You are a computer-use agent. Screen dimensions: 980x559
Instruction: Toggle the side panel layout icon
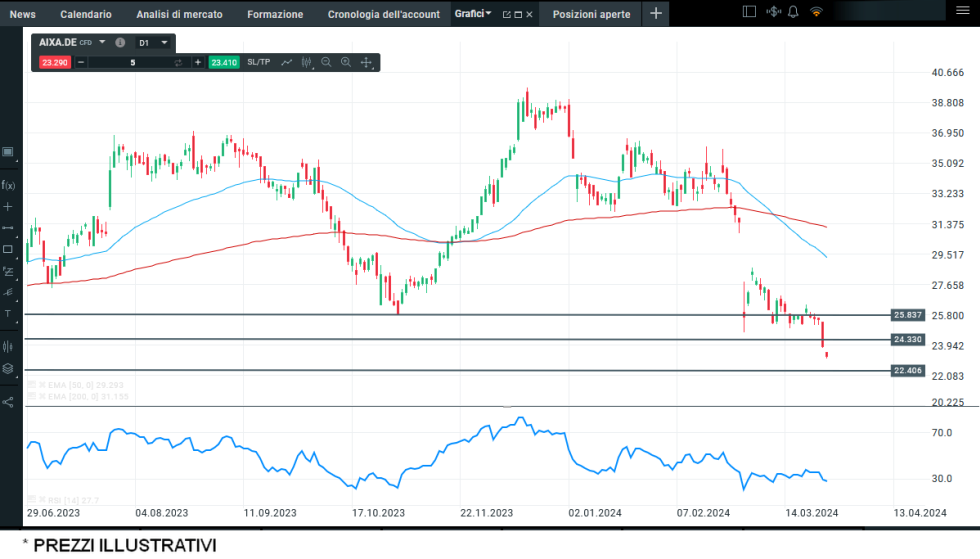[x=749, y=11]
